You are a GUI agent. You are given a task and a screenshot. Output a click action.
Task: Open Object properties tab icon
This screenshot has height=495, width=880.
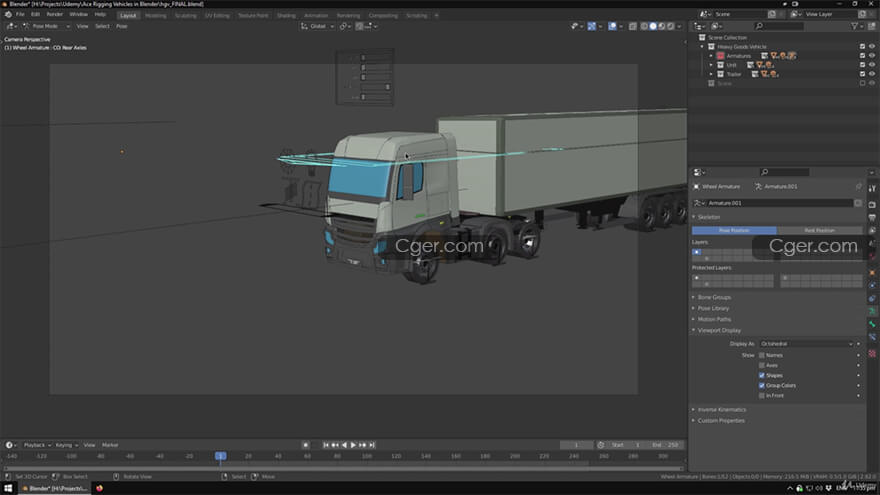pyautogui.click(x=872, y=273)
